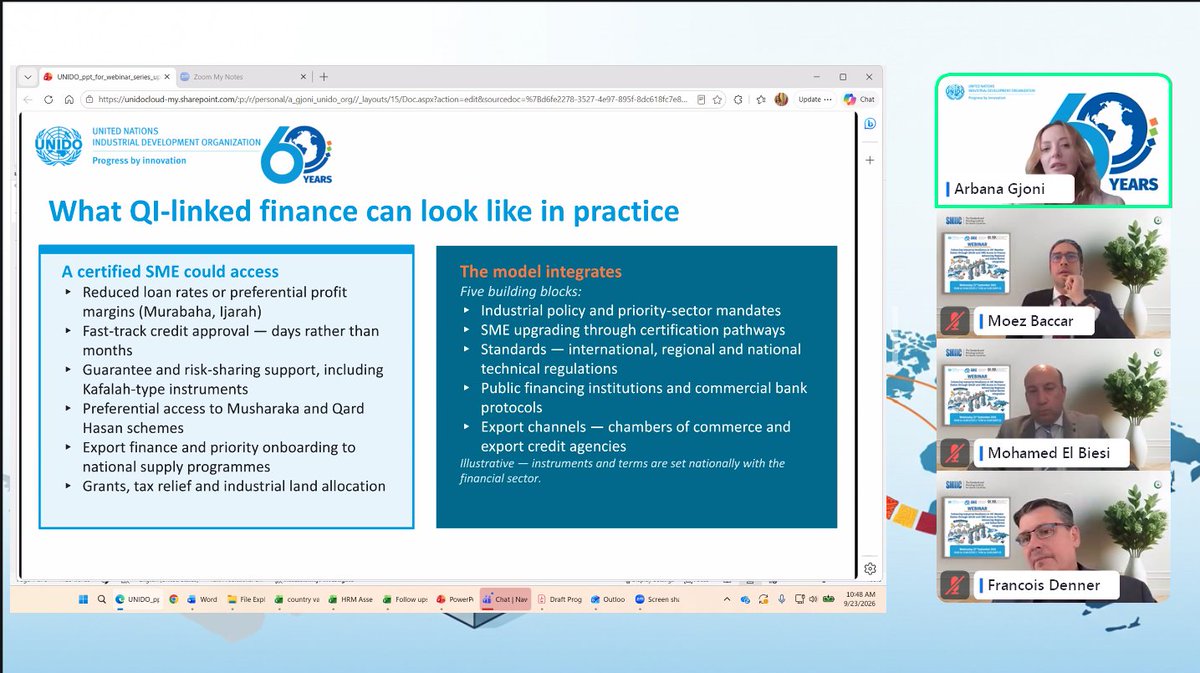Click muted microphone icon on Mohamed El Biesi's tile

957,454
